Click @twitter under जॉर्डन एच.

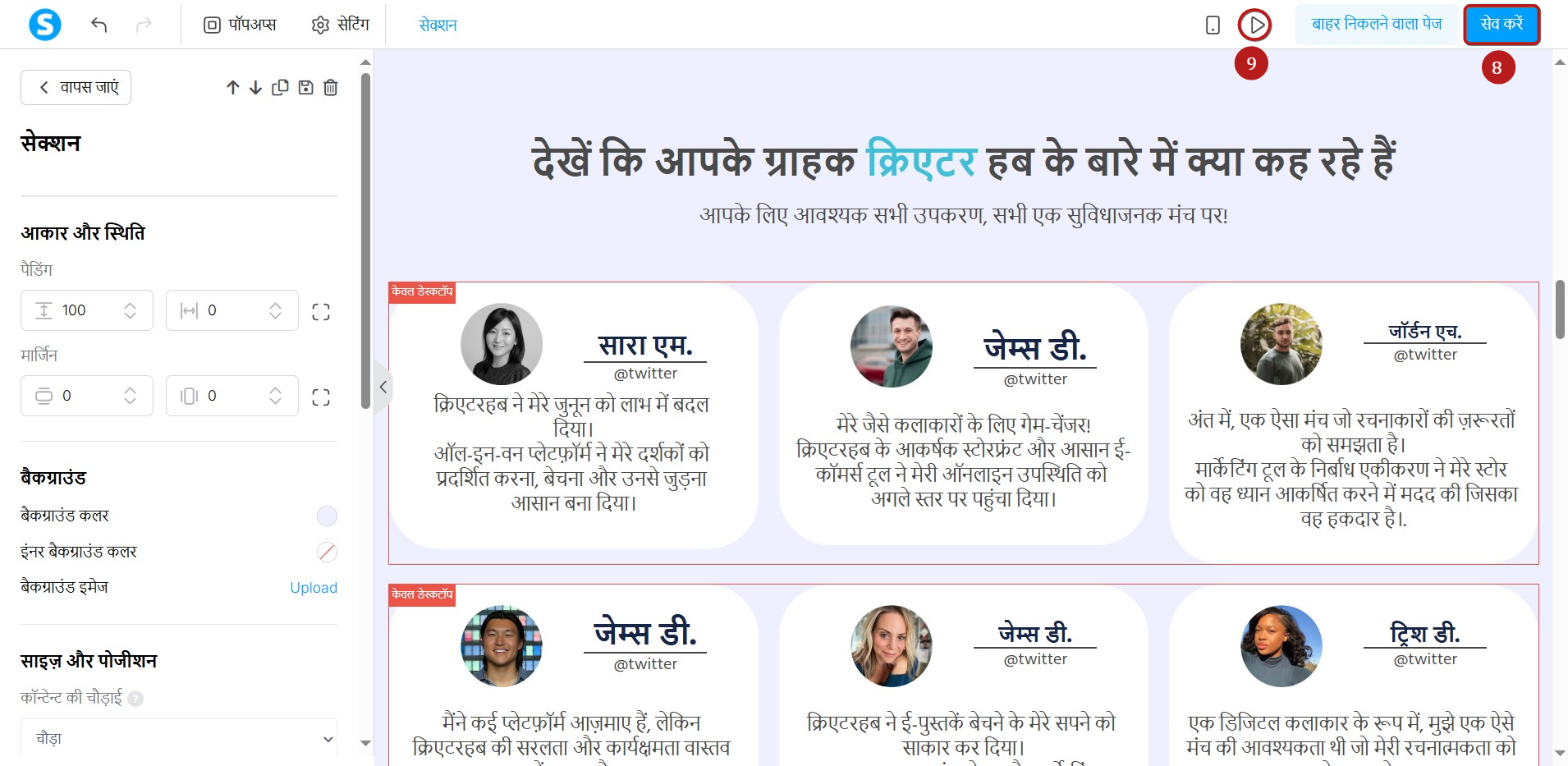coord(1425,355)
